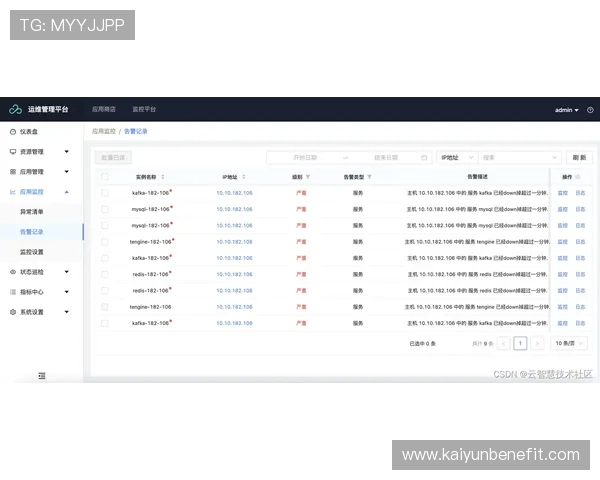
Task: Click the 仪表盘 dashboard icon
Action: [x=13, y=132]
